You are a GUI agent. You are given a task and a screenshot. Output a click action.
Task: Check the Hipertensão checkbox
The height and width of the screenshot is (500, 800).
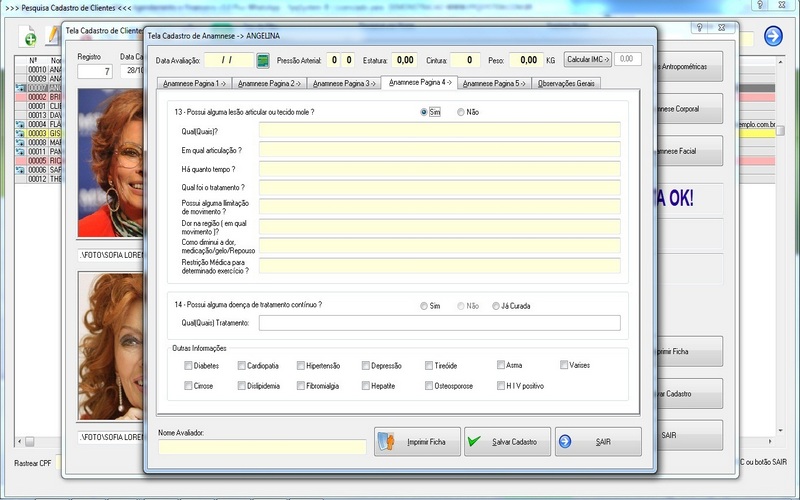[301, 365]
